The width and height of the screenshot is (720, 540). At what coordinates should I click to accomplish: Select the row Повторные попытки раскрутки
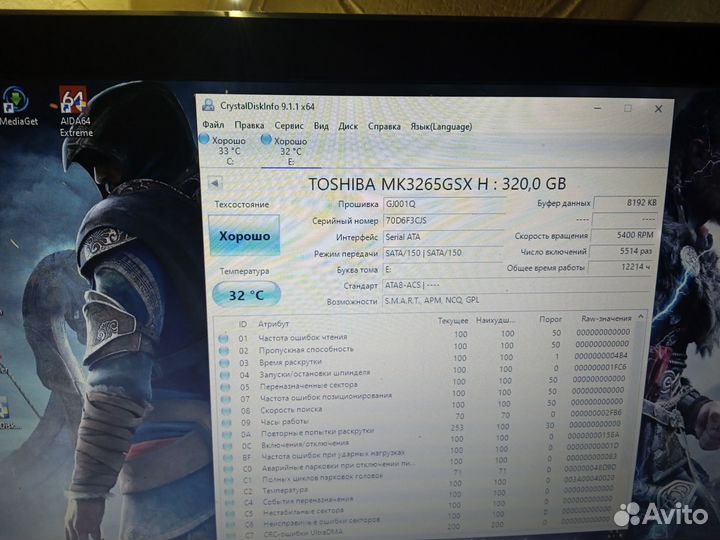(x=426, y=429)
